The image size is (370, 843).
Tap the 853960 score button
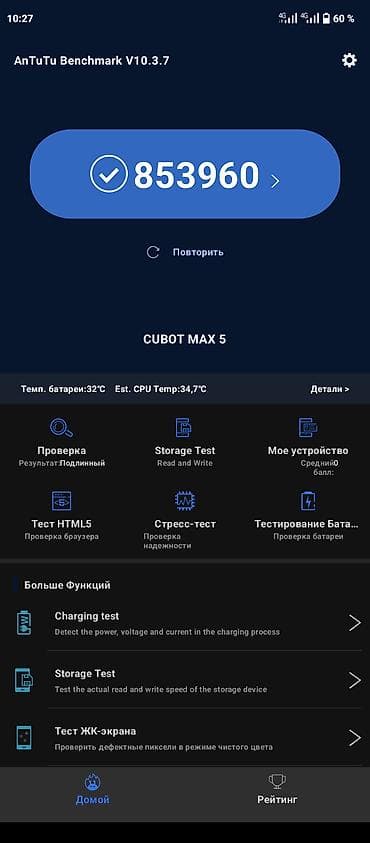tap(185, 174)
